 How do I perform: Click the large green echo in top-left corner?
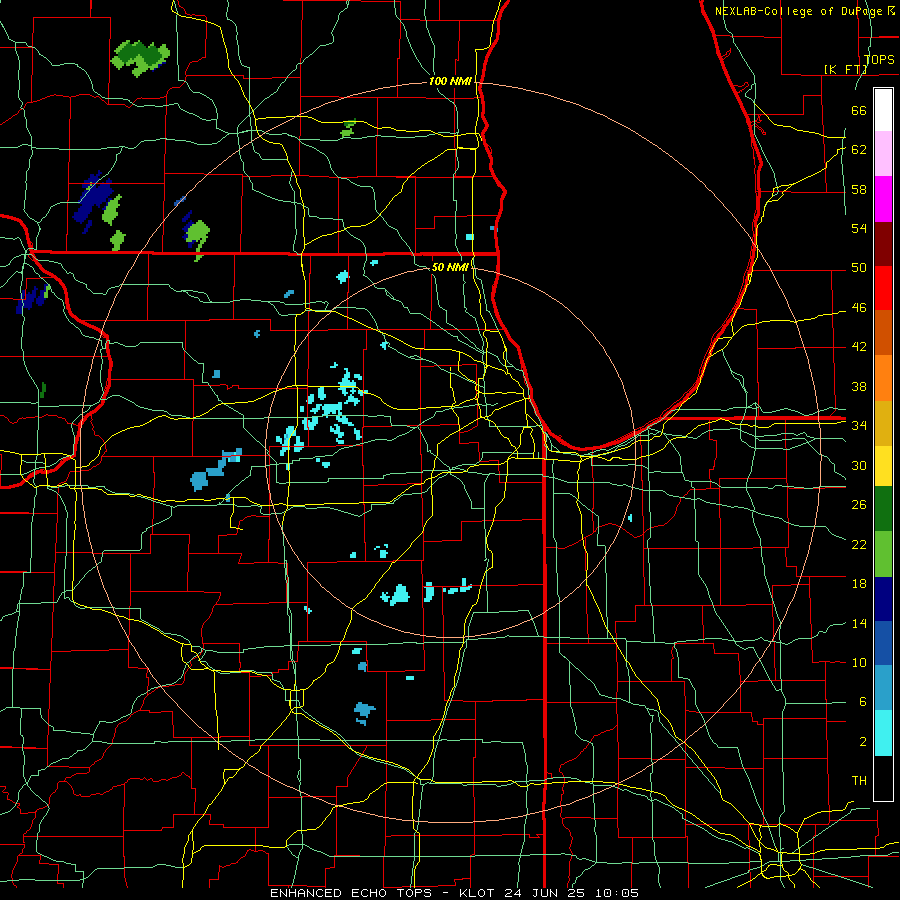141,57
